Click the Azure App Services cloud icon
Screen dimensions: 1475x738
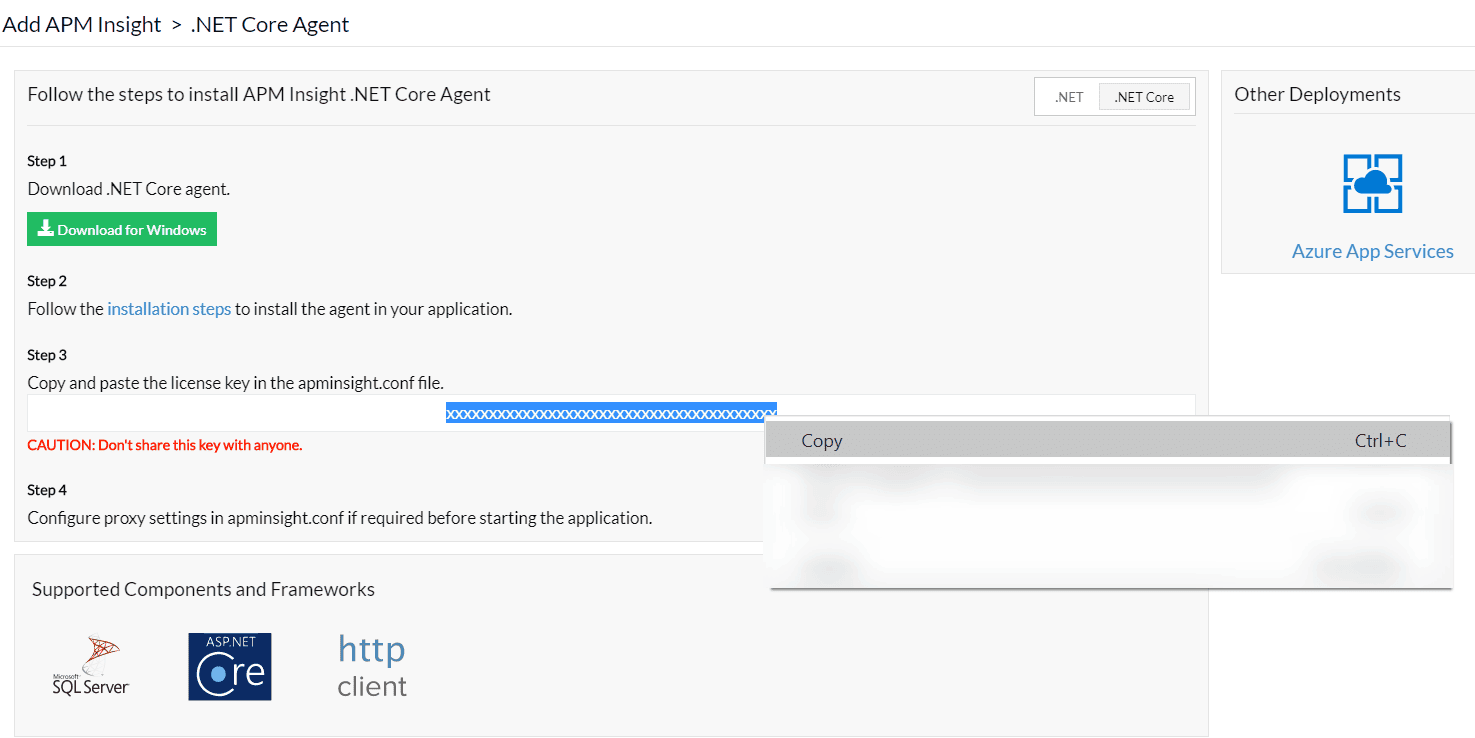coord(1371,184)
